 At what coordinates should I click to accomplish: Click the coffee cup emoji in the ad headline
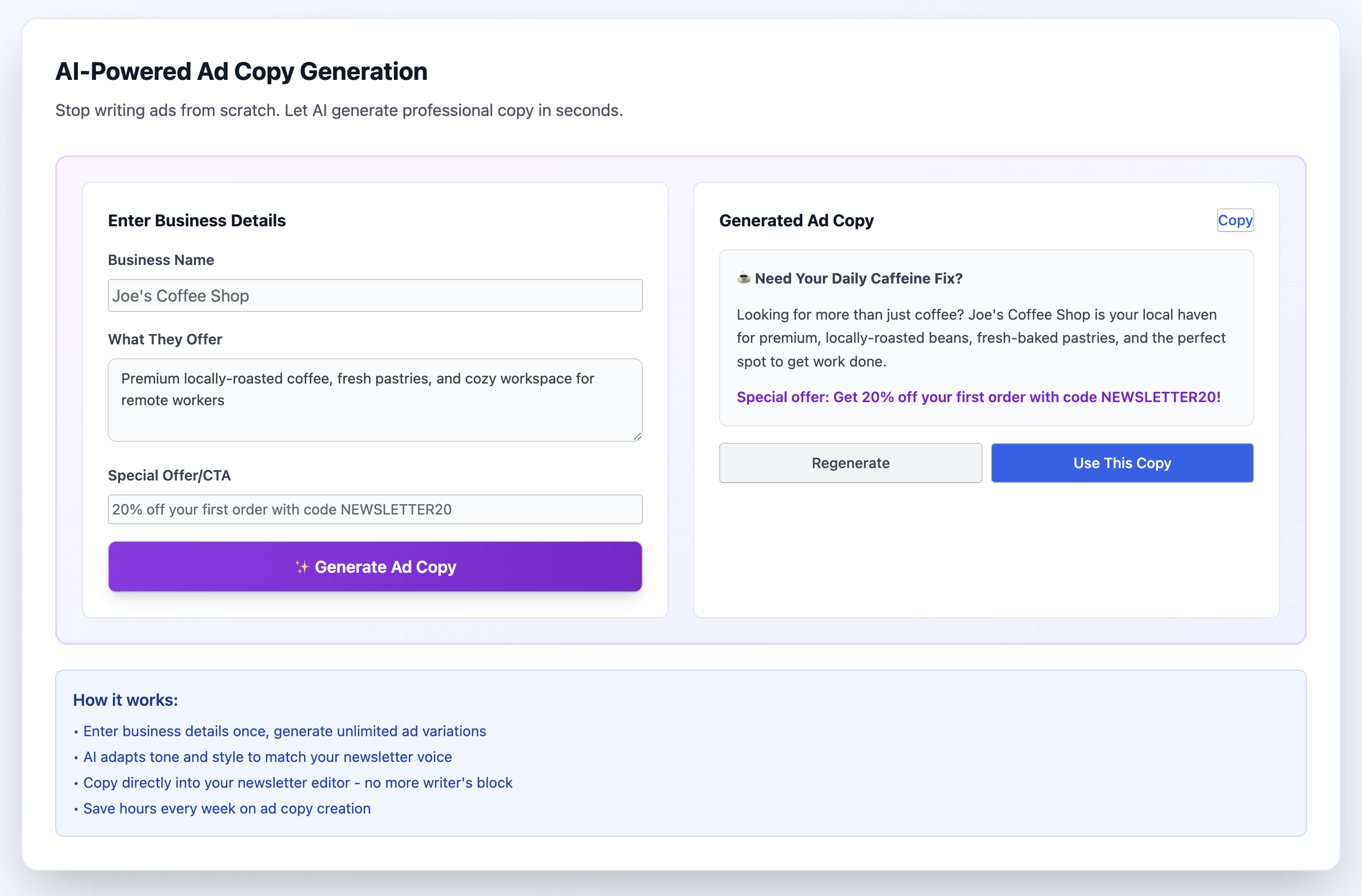[x=742, y=278]
